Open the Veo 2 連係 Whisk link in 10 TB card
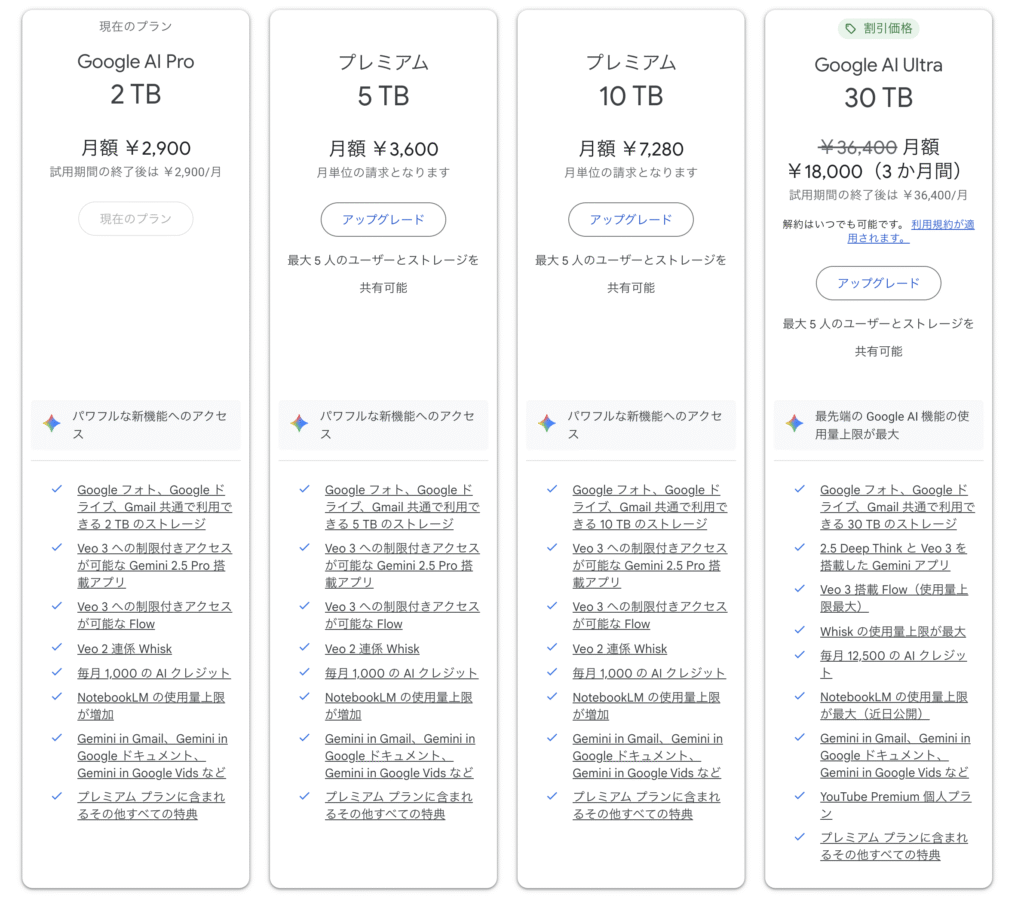Image resolution: width=1024 pixels, height=904 pixels. coord(620,649)
